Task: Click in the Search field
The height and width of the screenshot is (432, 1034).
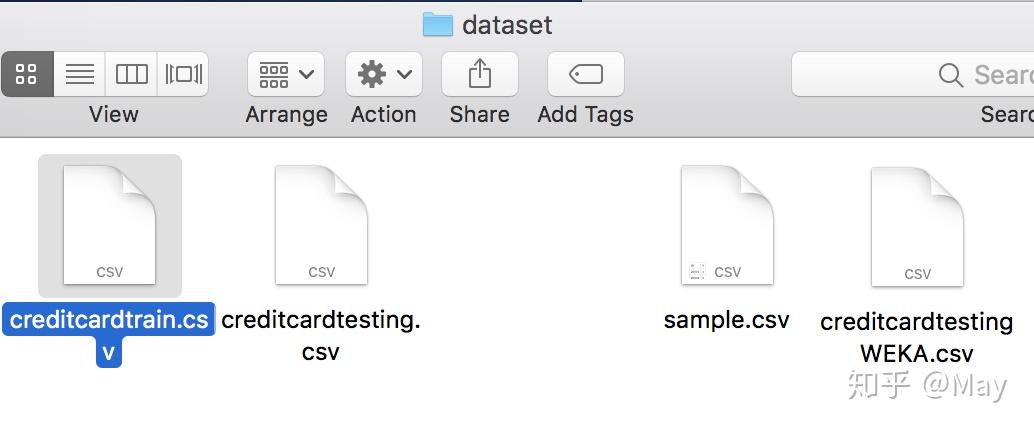Action: [x=990, y=75]
